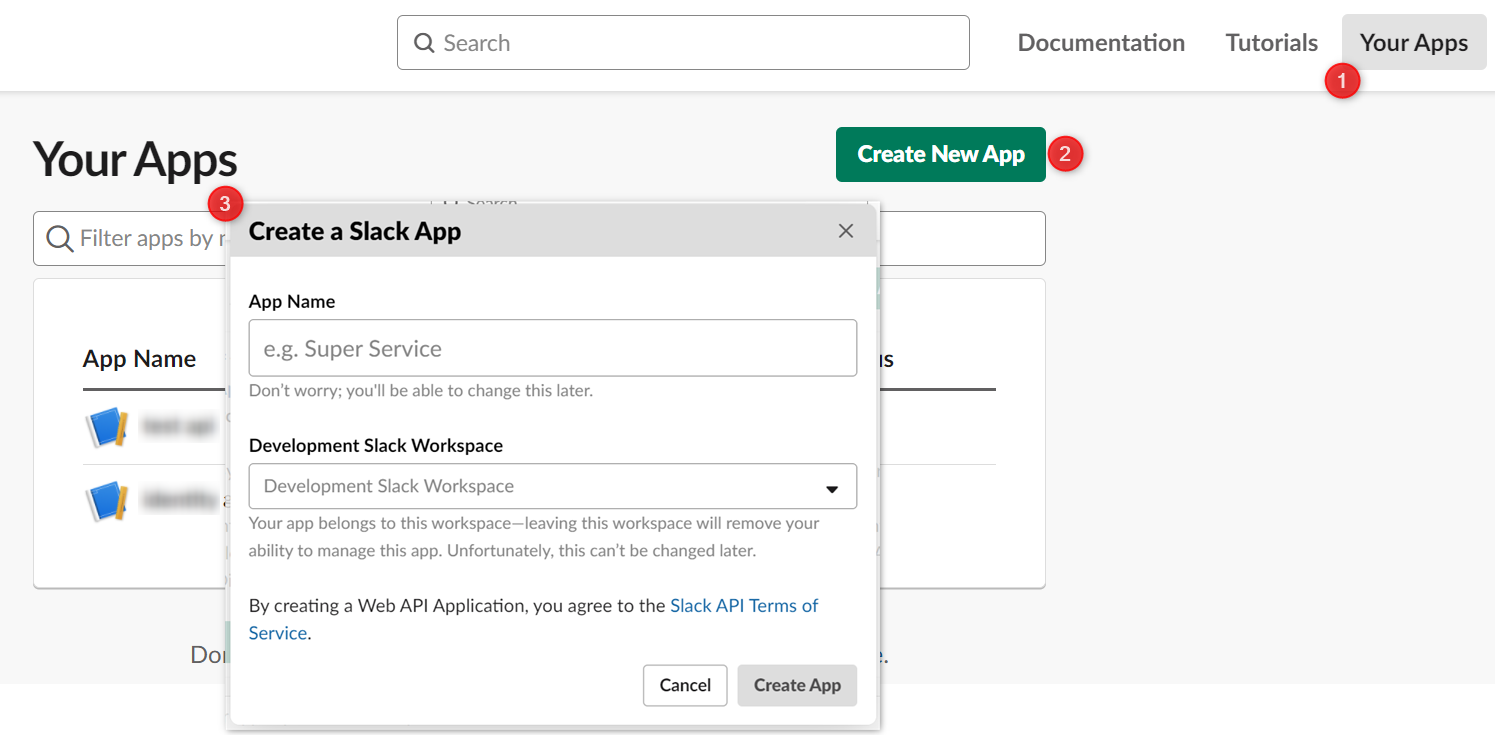Go to the Your Apps tab
This screenshot has width=1495, height=735.
pyautogui.click(x=1414, y=43)
